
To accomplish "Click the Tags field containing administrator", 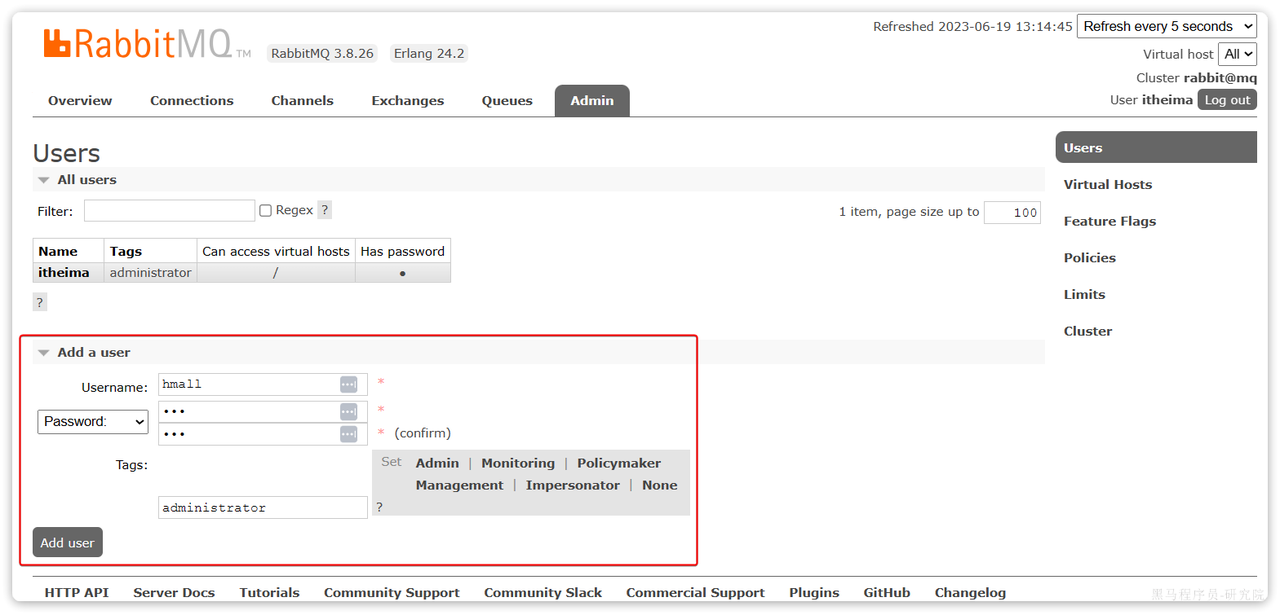I will pos(263,508).
